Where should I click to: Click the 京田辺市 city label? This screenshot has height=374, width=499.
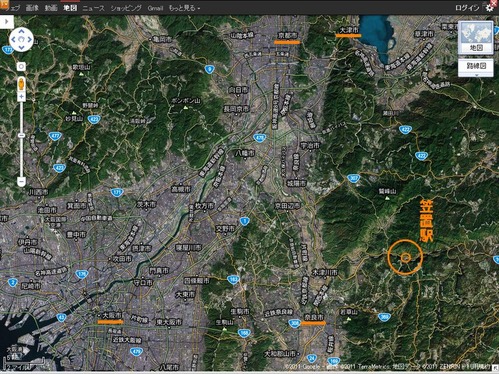click(x=287, y=206)
